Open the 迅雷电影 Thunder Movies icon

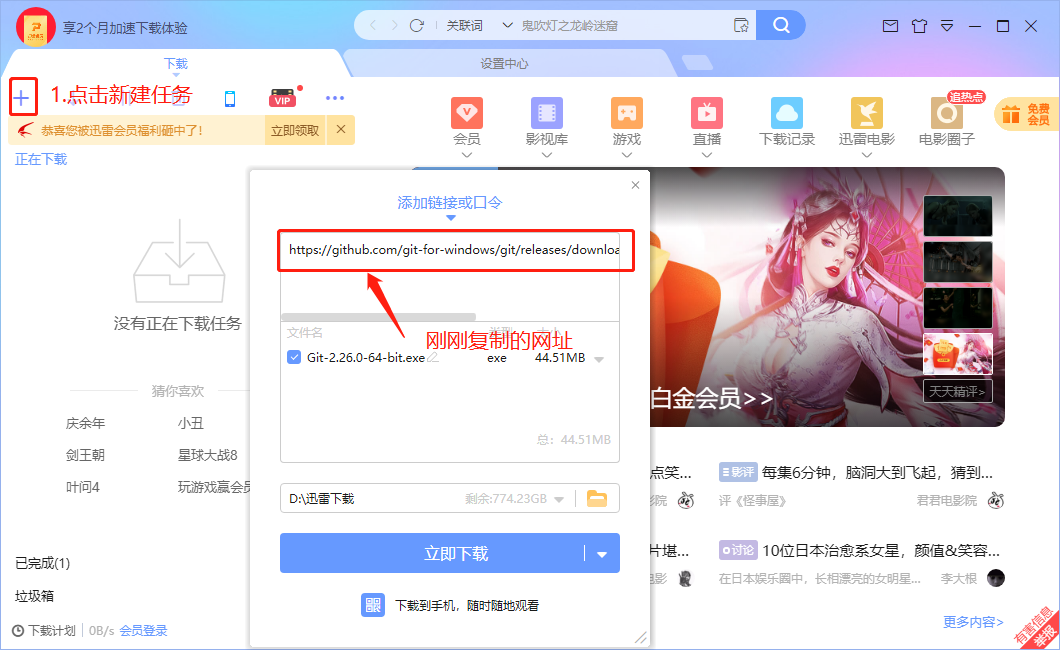pos(866,112)
